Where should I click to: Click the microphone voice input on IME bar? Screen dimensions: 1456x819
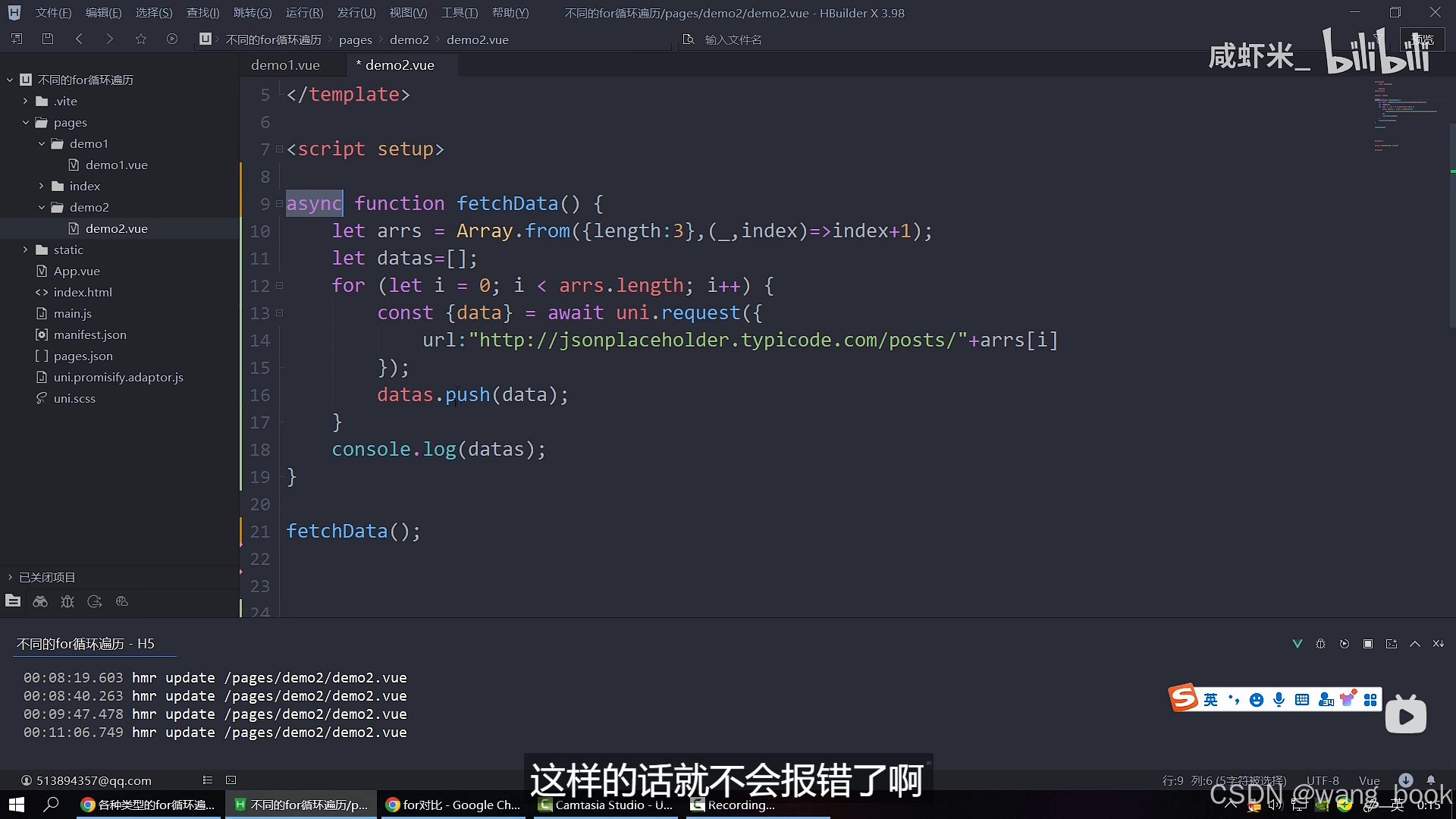(1279, 700)
